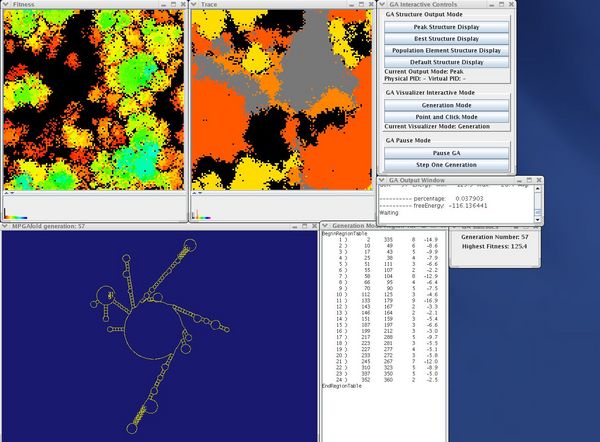Reset to Default Structure Display
The image size is (600, 442).
446,62
